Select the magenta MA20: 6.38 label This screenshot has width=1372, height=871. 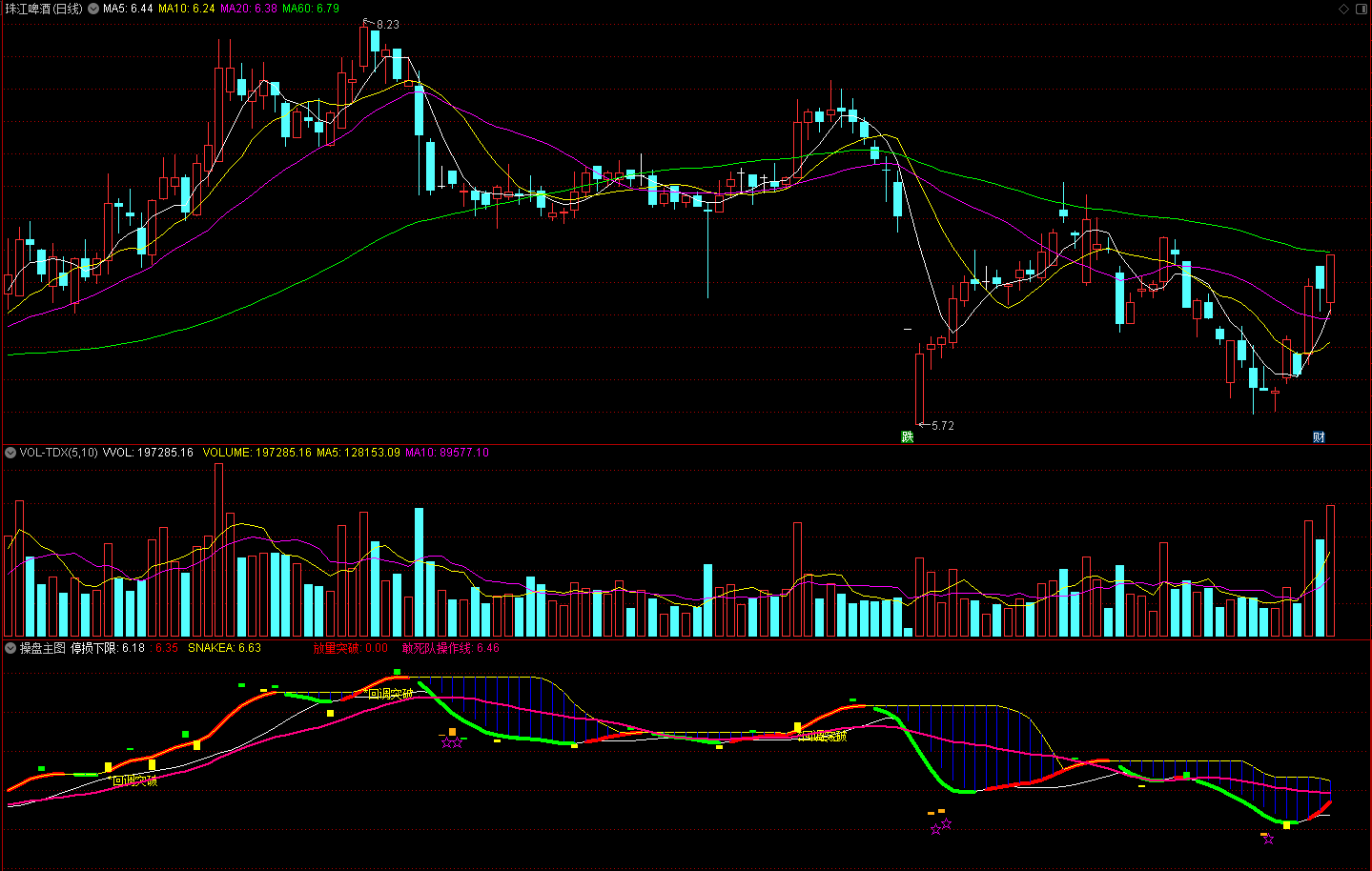tap(249, 9)
